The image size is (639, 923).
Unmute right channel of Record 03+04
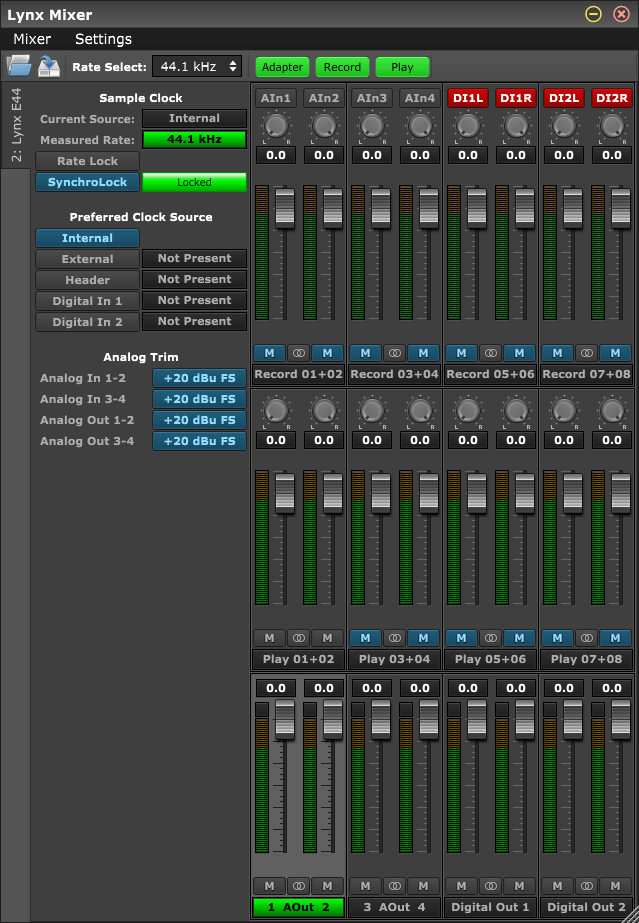tap(423, 353)
